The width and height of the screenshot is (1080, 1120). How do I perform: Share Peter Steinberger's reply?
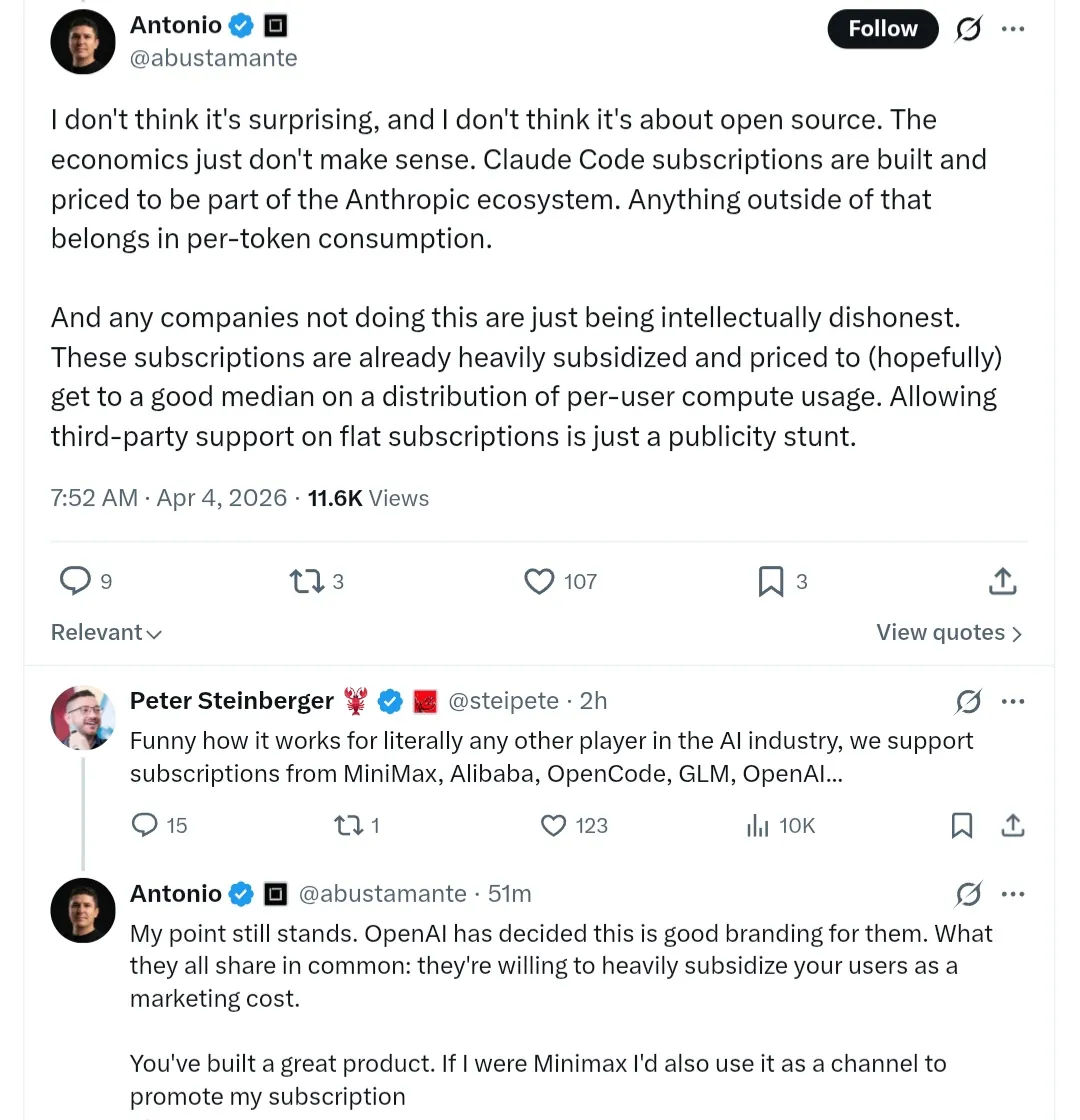(1012, 825)
